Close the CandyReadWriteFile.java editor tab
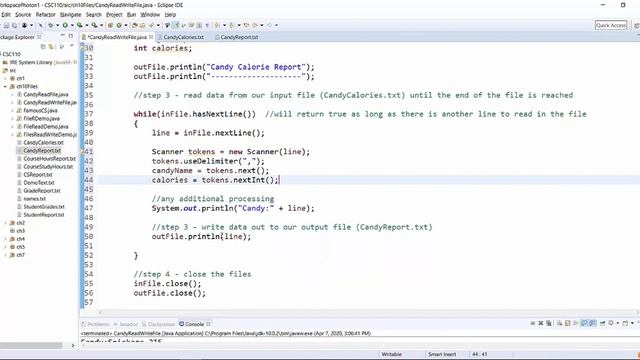 (151, 37)
